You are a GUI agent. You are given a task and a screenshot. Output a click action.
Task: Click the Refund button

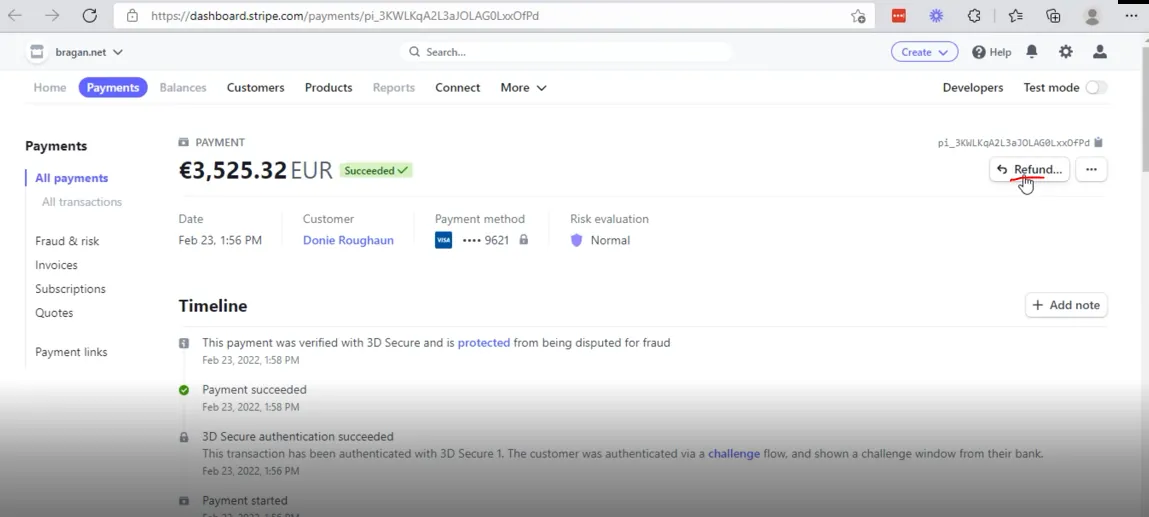[x=1030, y=169]
